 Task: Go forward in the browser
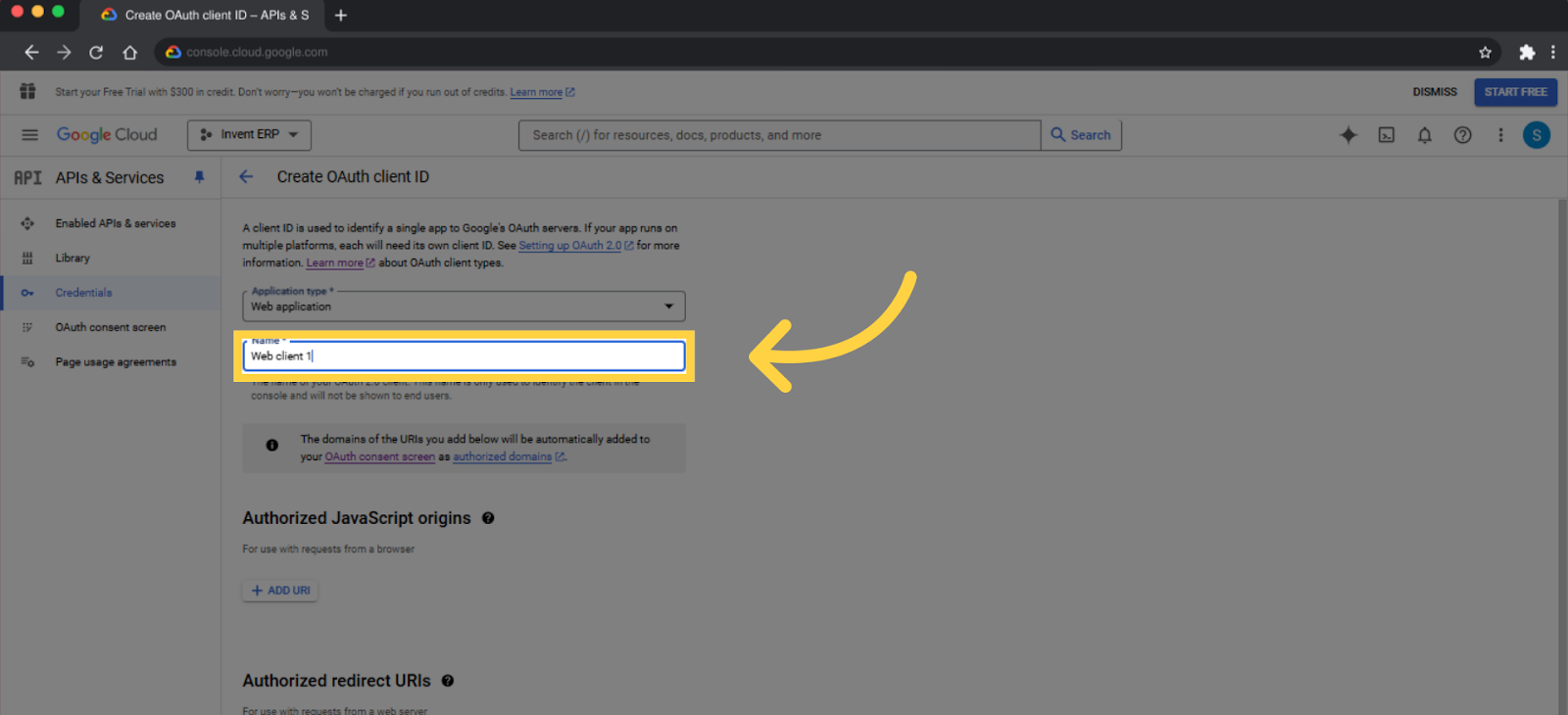tap(64, 52)
